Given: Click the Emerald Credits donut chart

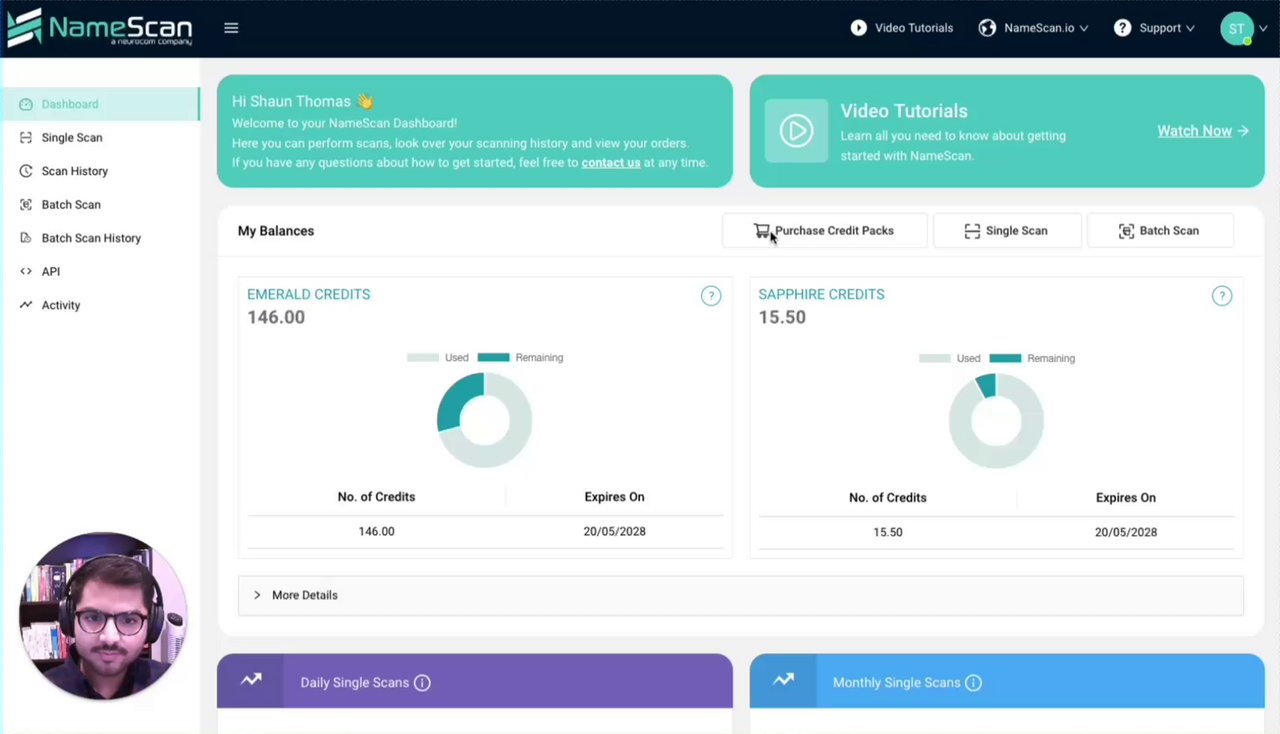Looking at the screenshot, I should tap(484, 420).
